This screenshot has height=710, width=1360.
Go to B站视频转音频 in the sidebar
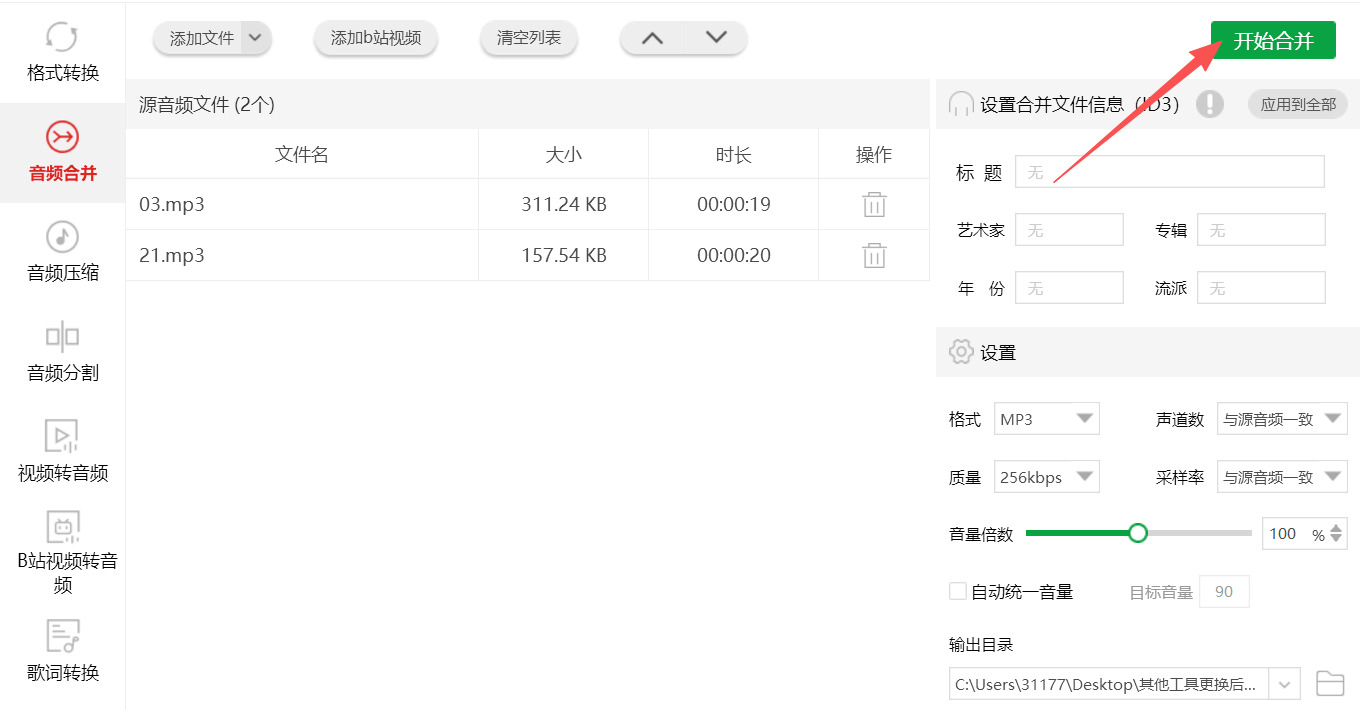62,552
